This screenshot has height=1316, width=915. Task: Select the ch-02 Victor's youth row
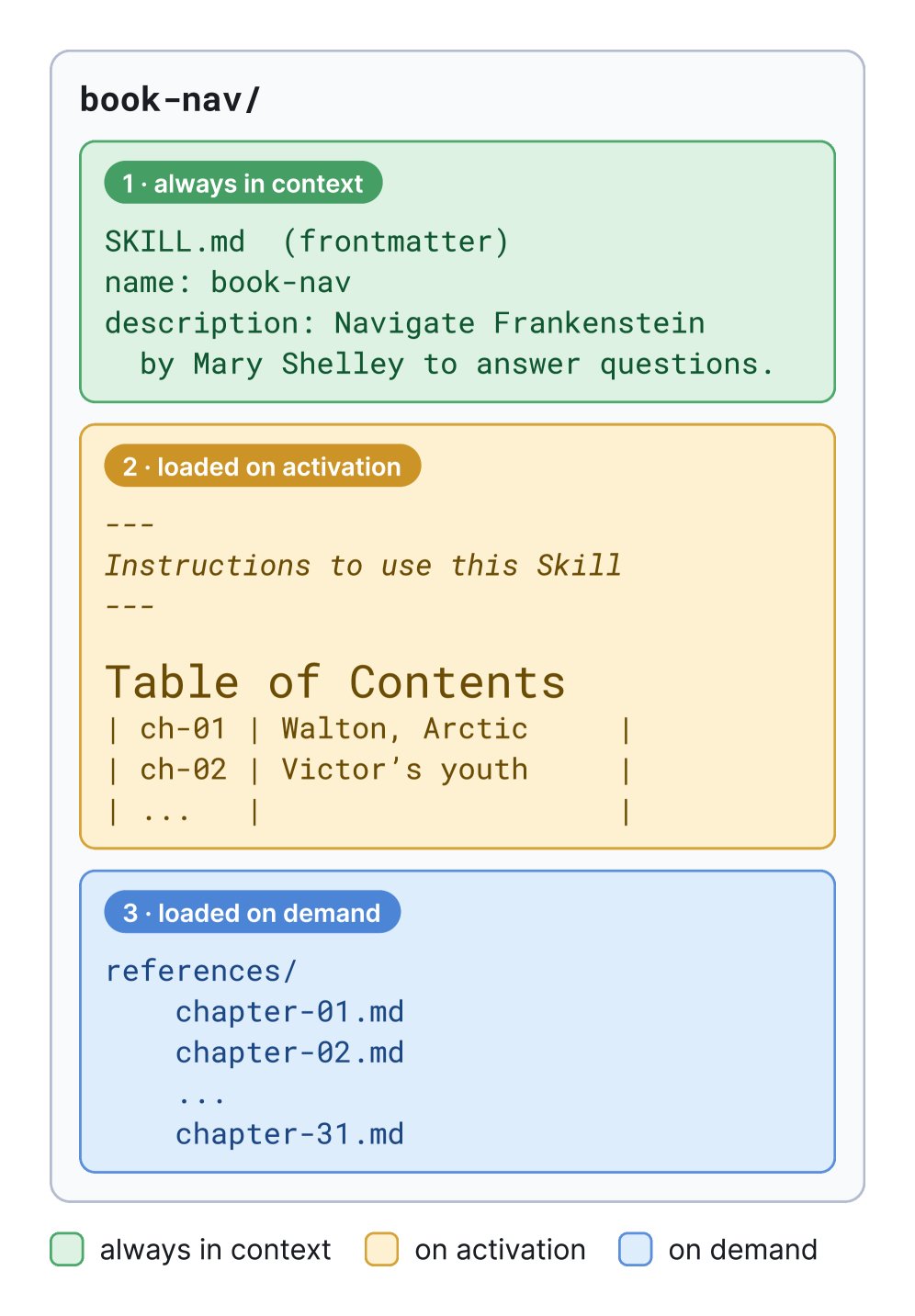click(368, 770)
